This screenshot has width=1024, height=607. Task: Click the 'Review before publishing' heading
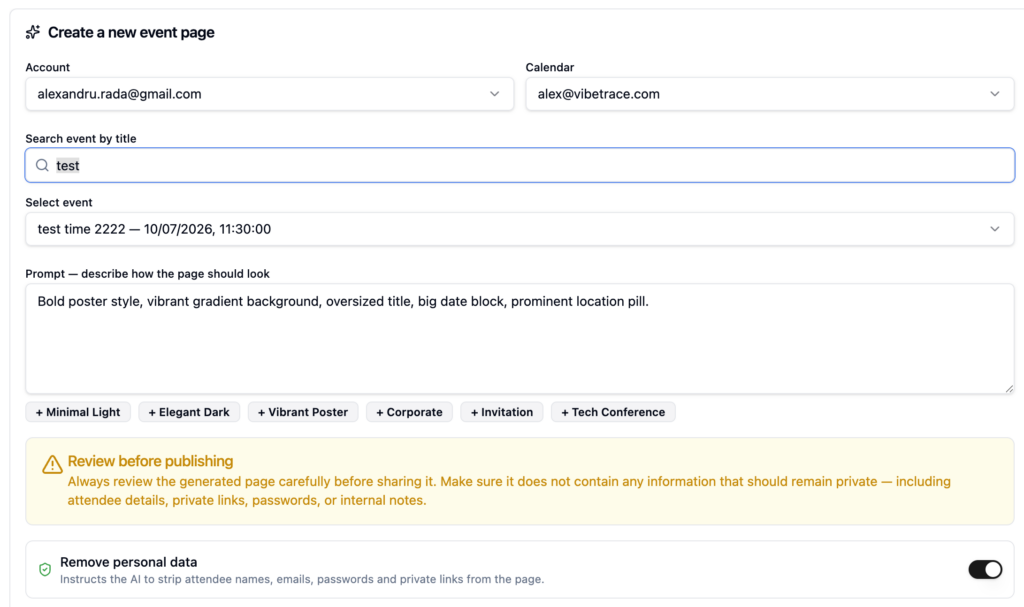coord(150,461)
